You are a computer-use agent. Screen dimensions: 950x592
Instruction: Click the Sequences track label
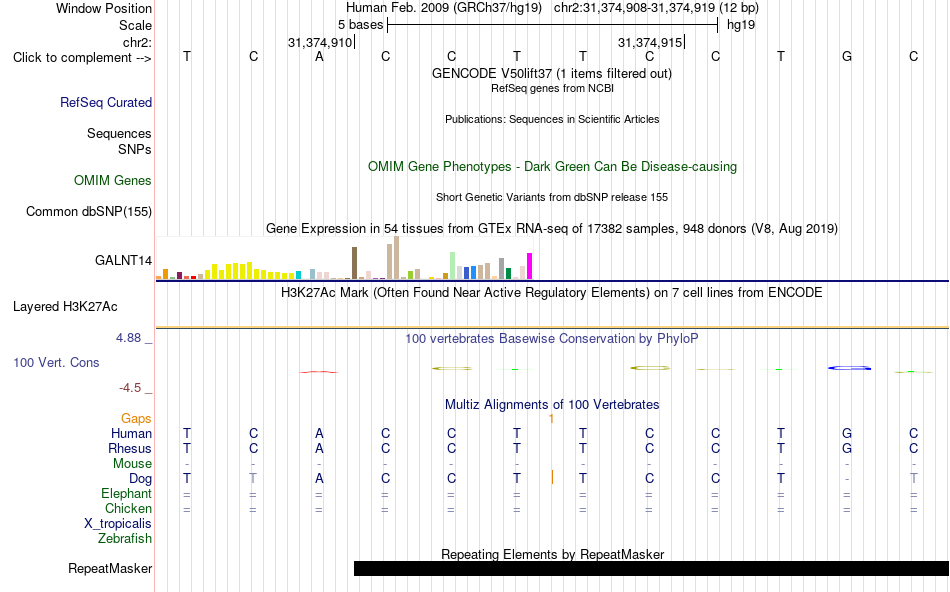pos(119,133)
